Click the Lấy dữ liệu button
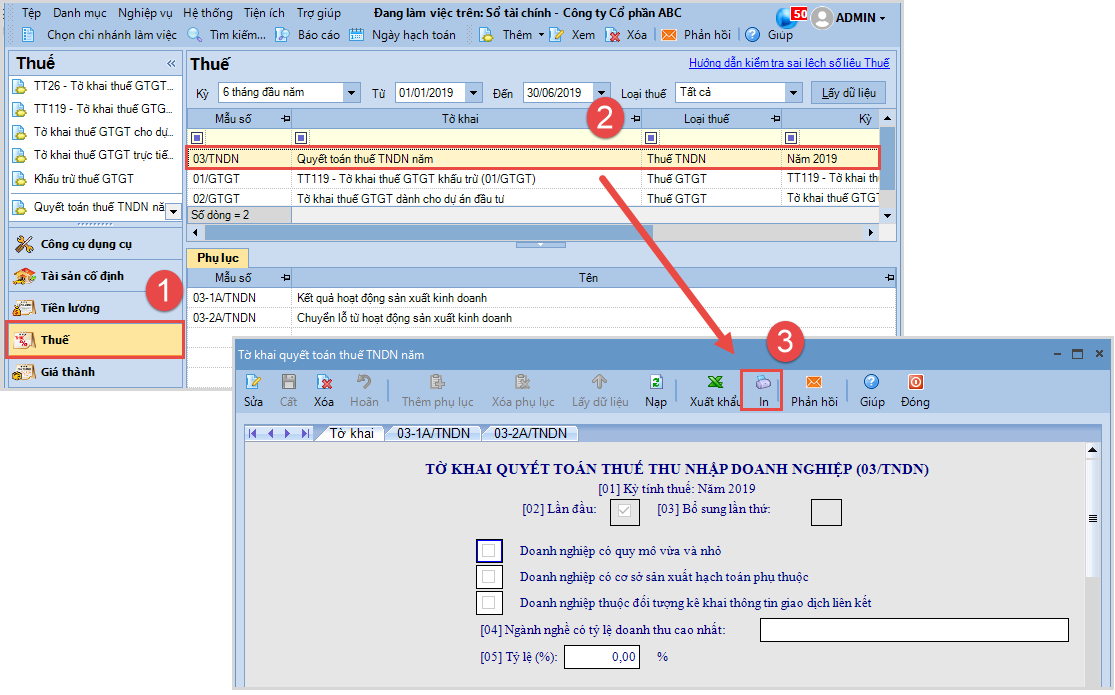Image resolution: width=1115 pixels, height=695 pixels. (x=848, y=93)
